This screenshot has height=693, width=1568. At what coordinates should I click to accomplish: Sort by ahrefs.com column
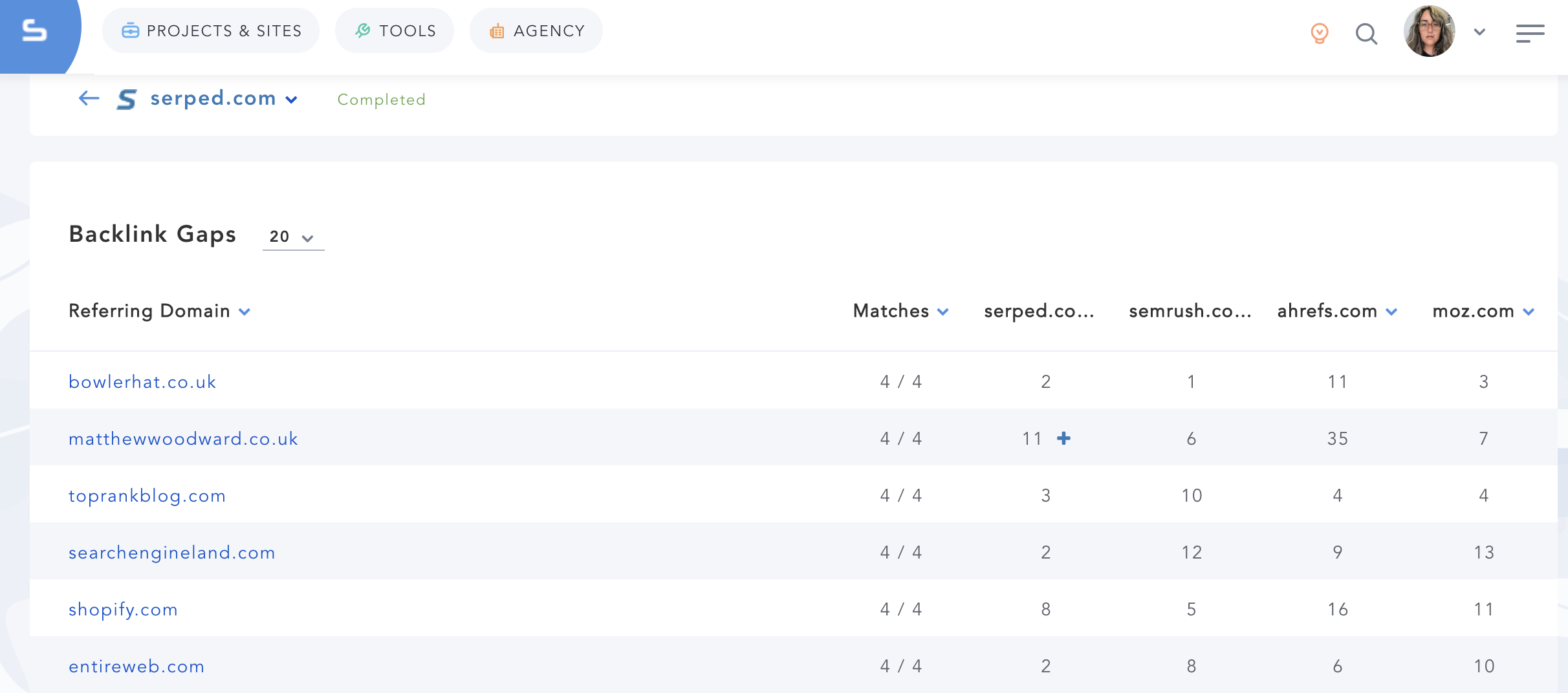[1337, 311]
